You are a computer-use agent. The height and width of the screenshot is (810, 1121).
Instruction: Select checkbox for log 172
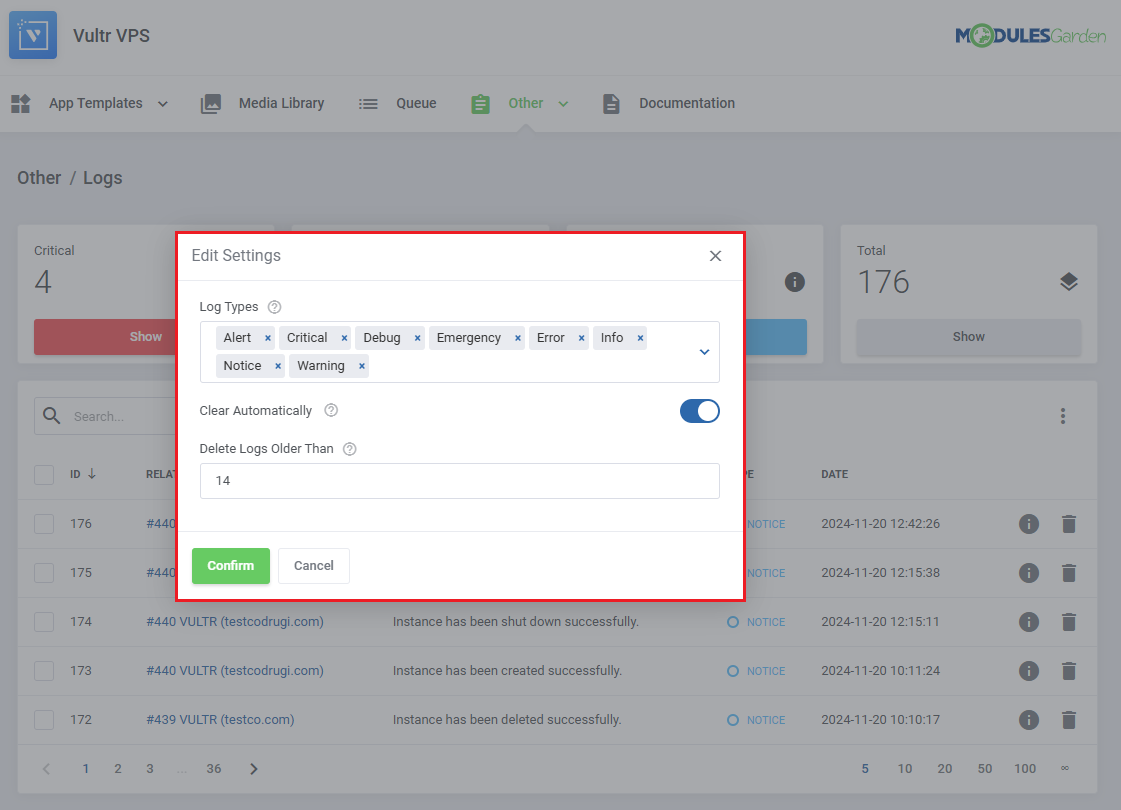(44, 720)
